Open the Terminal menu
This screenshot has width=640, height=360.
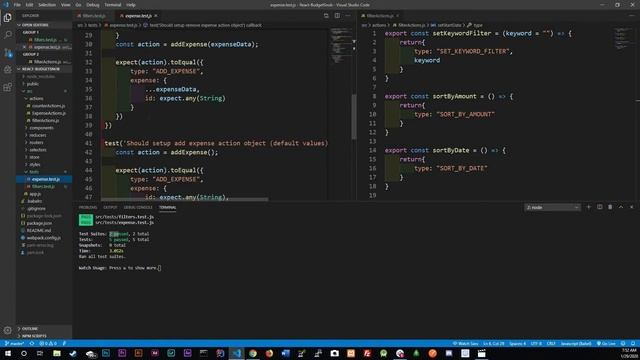[113, 5]
